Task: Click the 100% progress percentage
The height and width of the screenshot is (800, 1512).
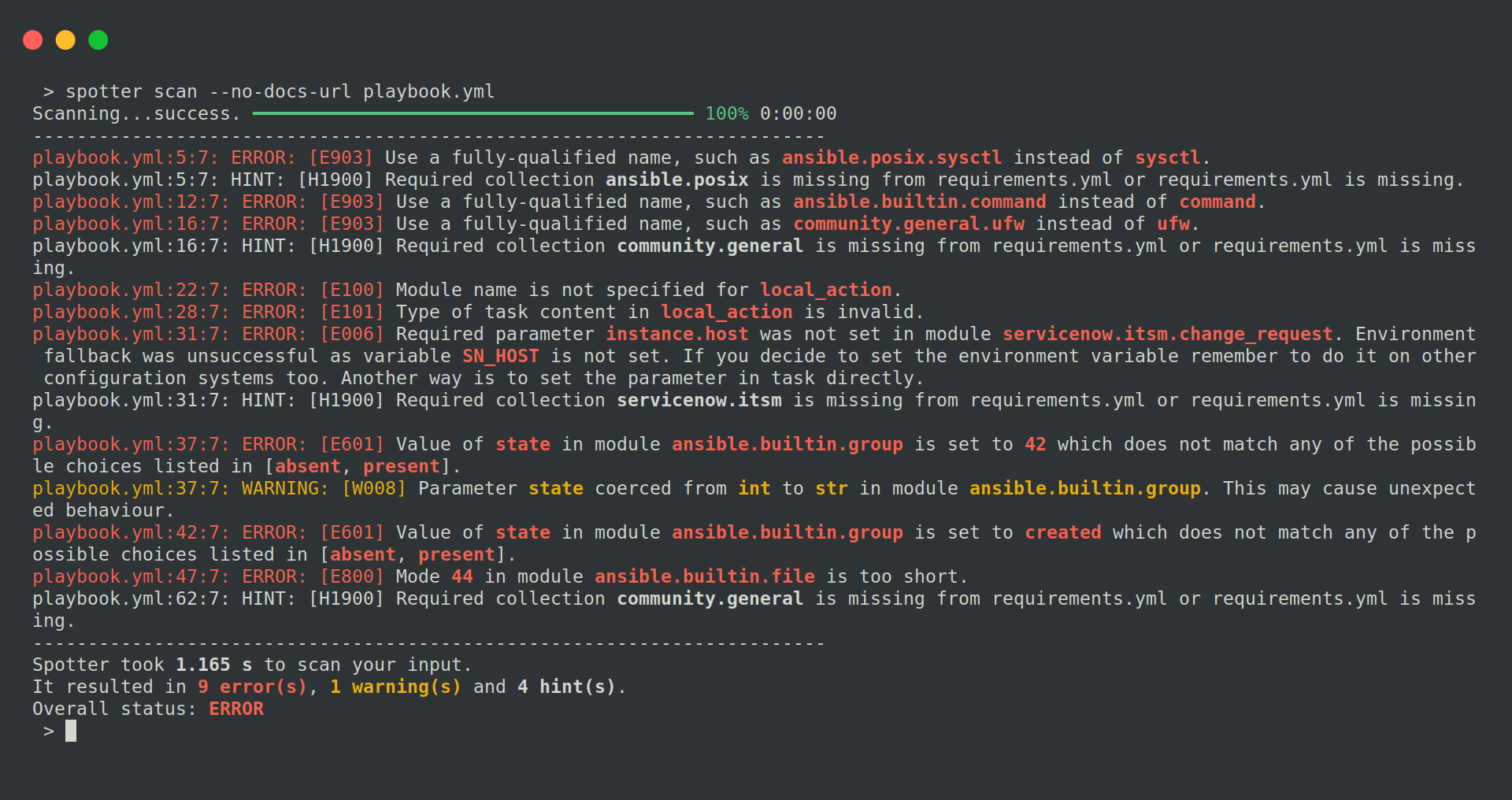Action: point(726,114)
